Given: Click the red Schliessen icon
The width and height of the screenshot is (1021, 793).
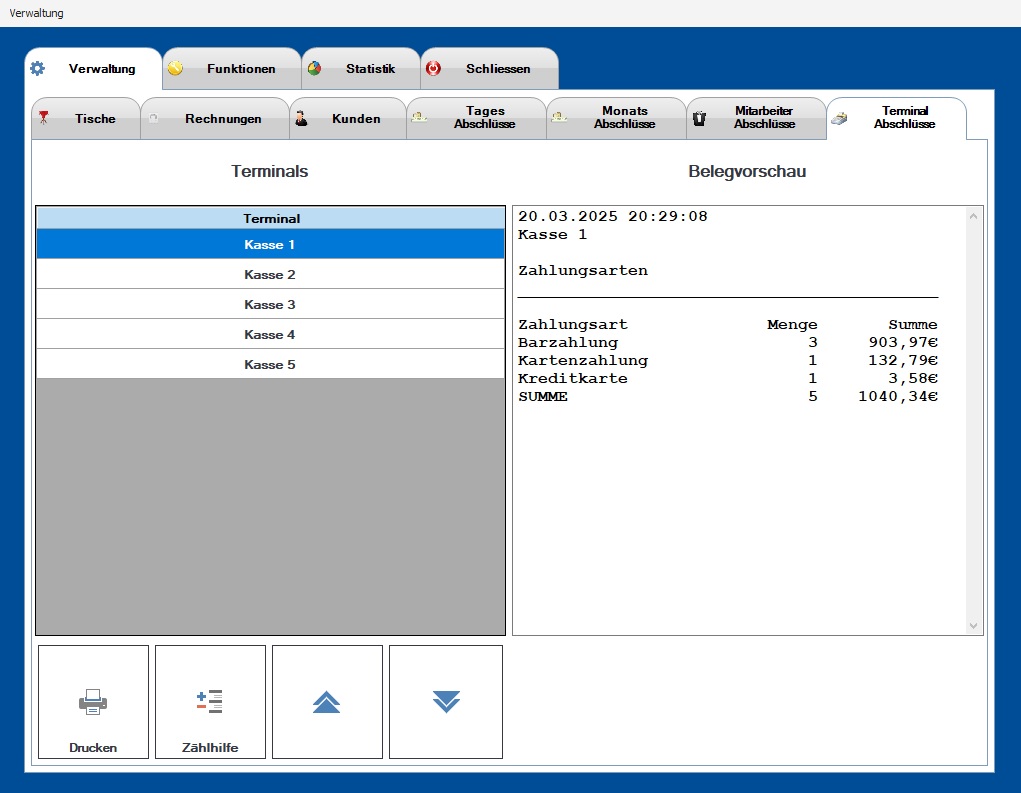Looking at the screenshot, I should [434, 69].
